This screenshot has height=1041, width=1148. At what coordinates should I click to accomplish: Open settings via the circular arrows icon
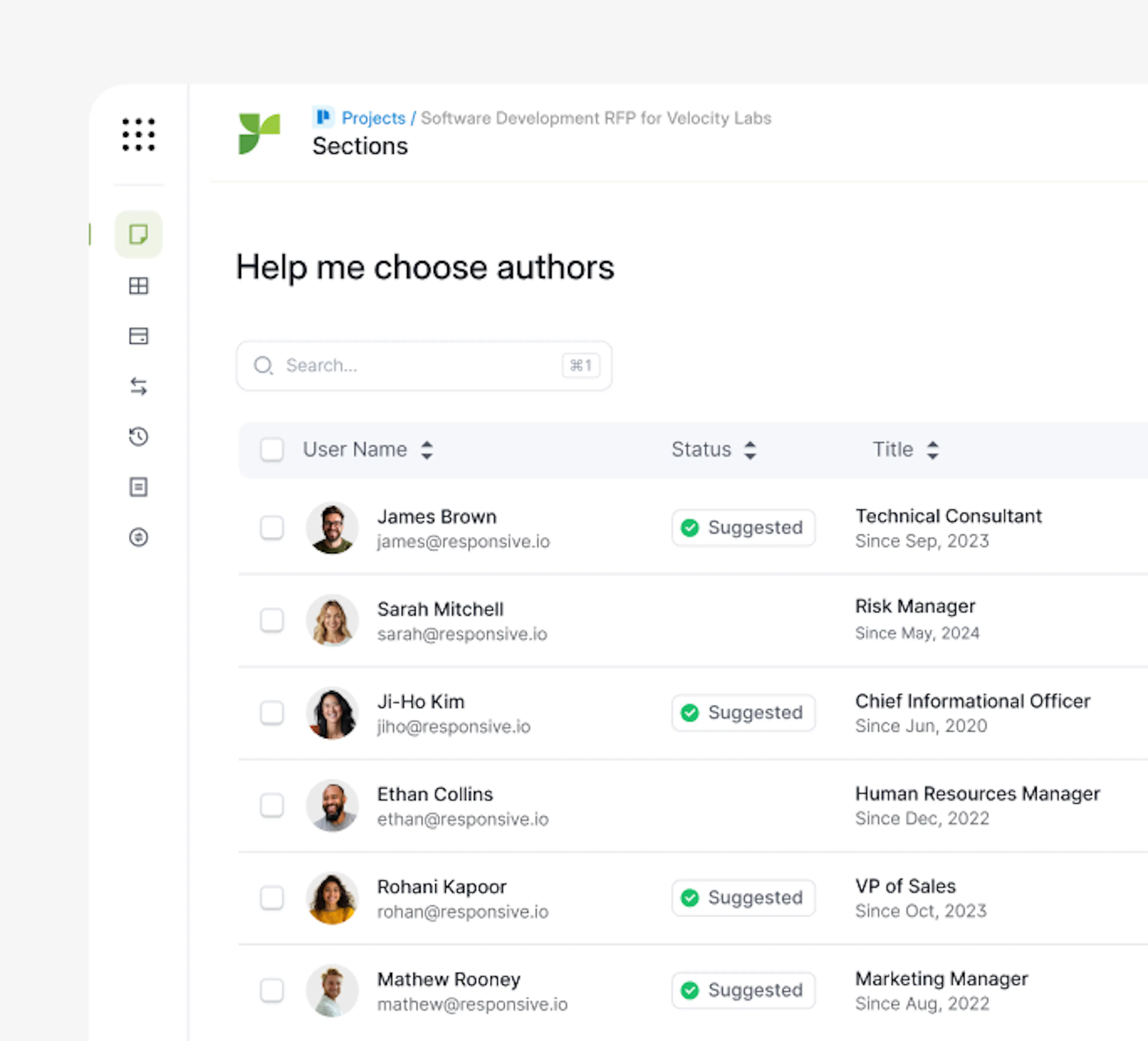pos(138,538)
